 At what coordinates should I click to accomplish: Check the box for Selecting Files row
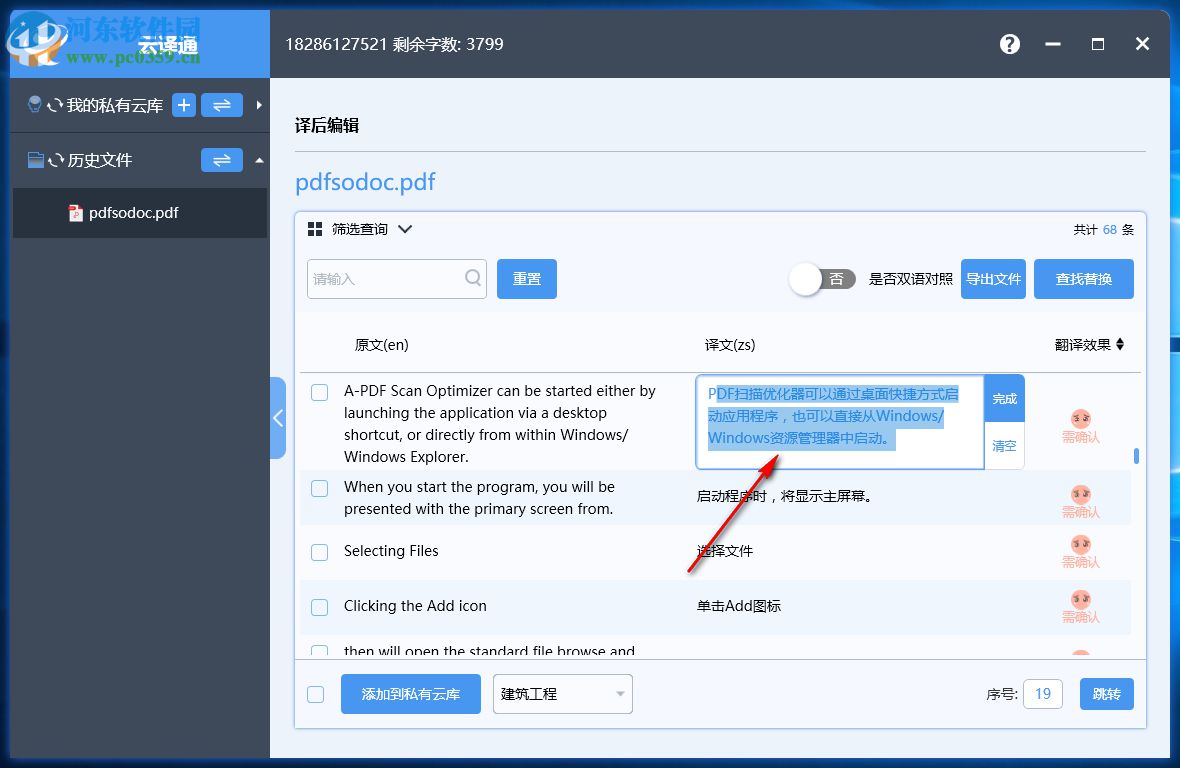[x=320, y=552]
